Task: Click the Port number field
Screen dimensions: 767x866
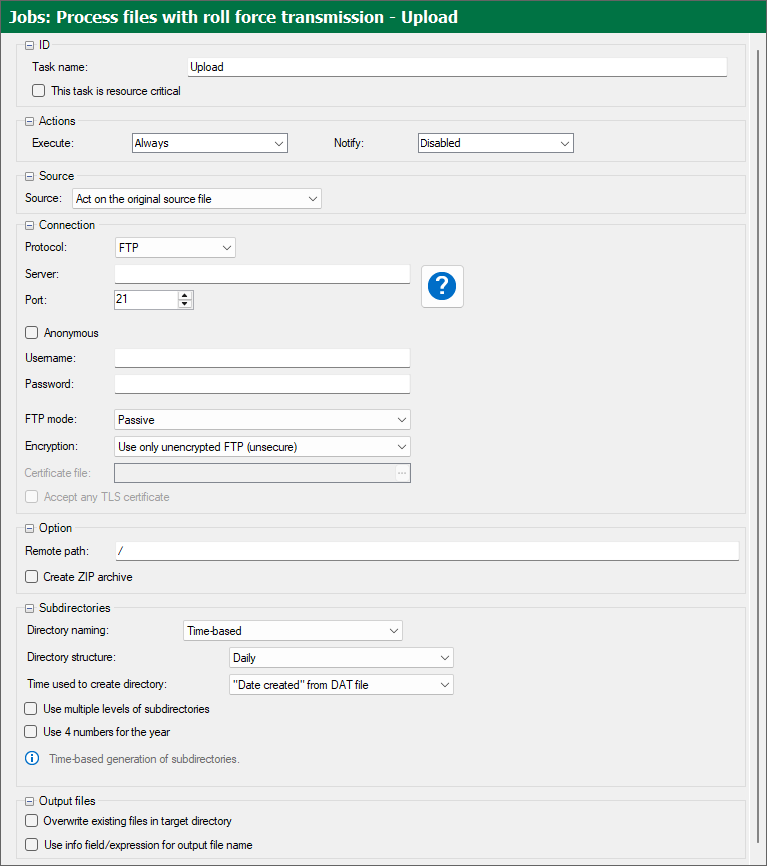Action: click(146, 300)
